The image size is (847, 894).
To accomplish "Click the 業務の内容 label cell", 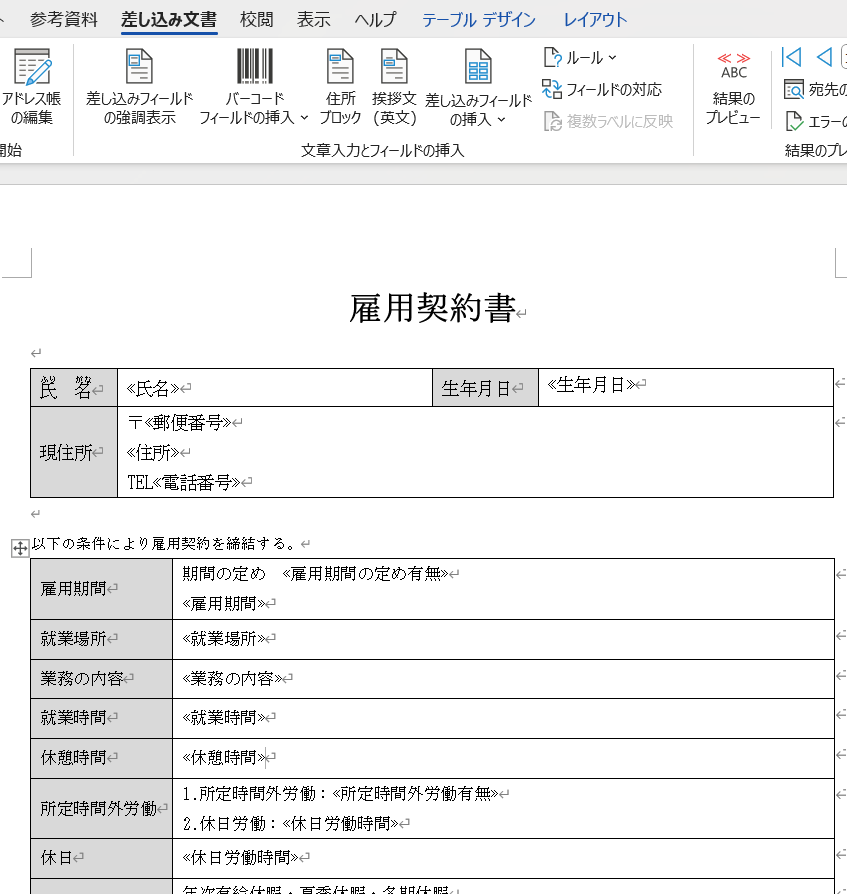I will 101,679.
